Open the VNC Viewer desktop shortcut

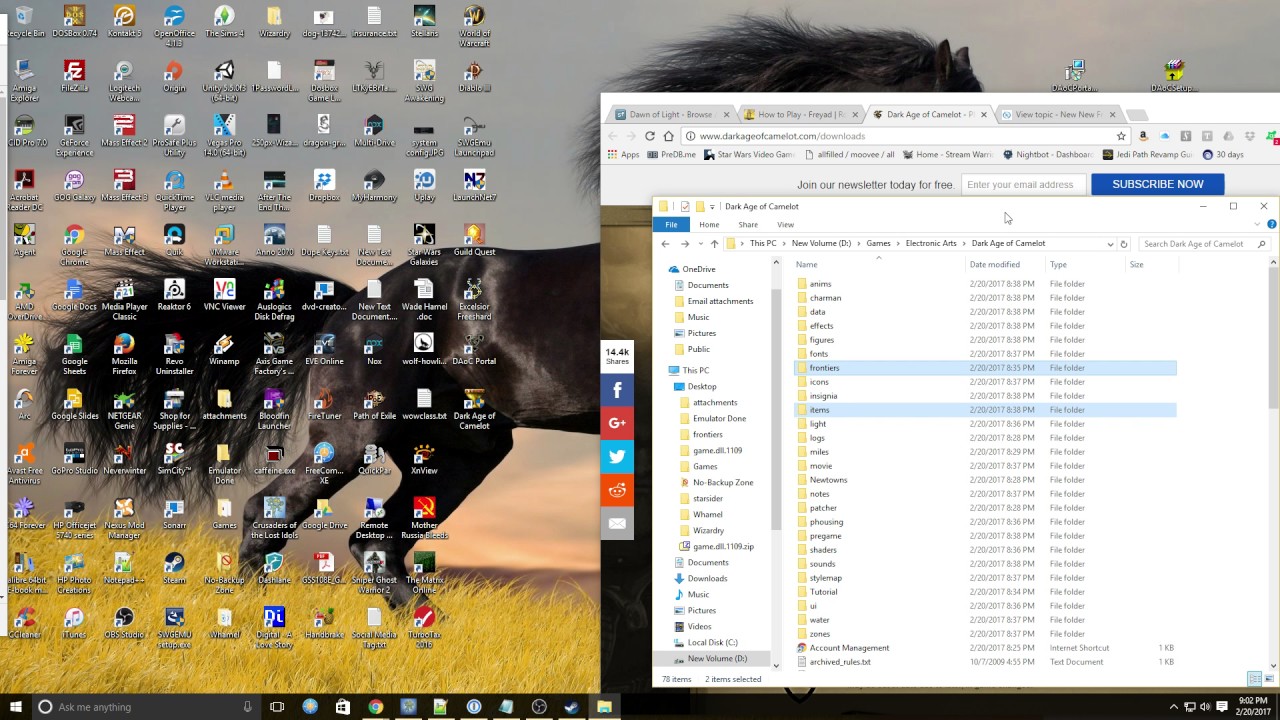224,295
